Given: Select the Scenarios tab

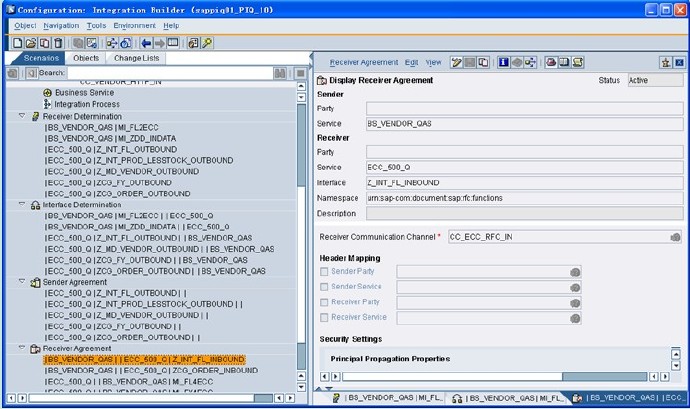Looking at the screenshot, I should [x=41, y=58].
